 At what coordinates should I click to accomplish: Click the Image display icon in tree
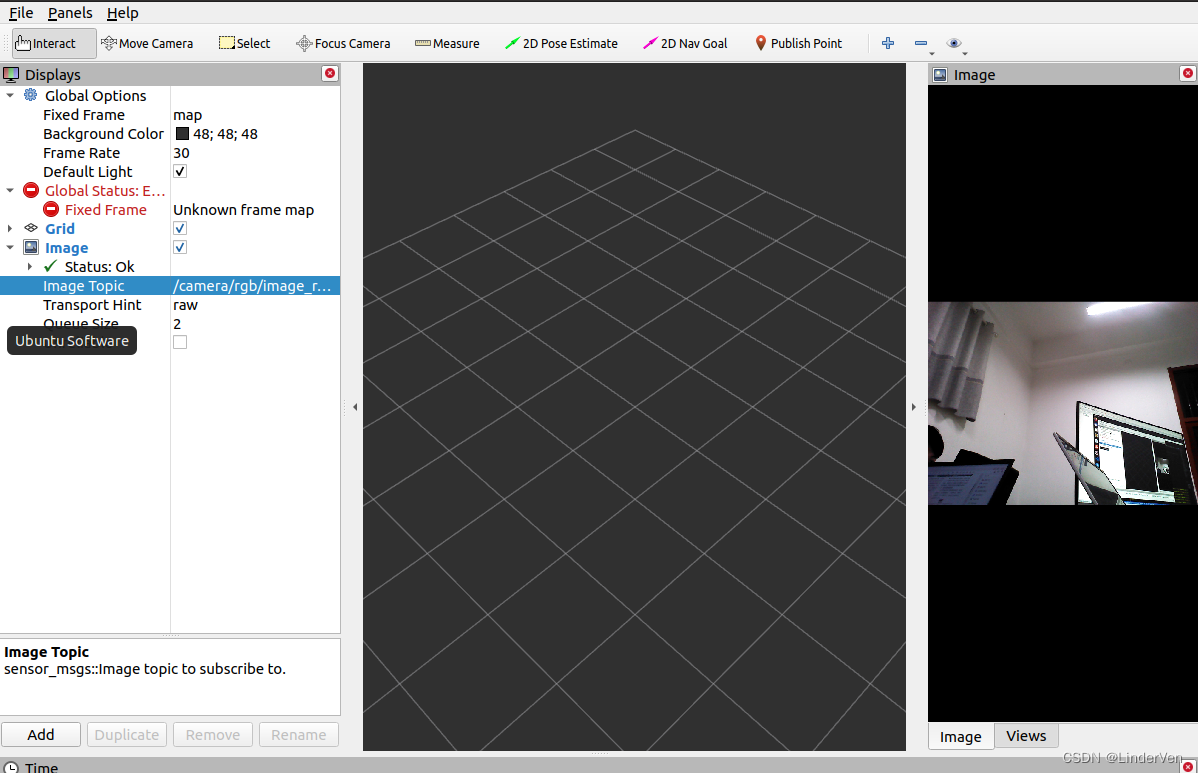[31, 247]
